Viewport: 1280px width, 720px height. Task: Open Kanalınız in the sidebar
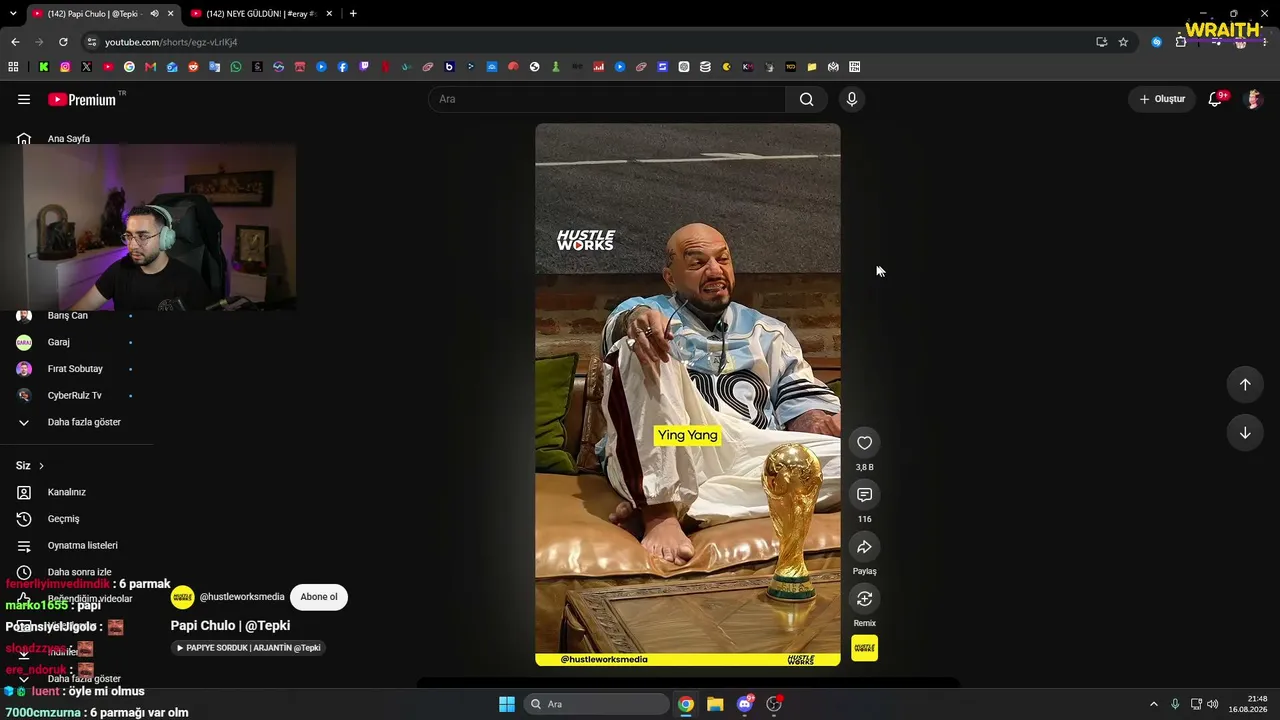point(67,492)
